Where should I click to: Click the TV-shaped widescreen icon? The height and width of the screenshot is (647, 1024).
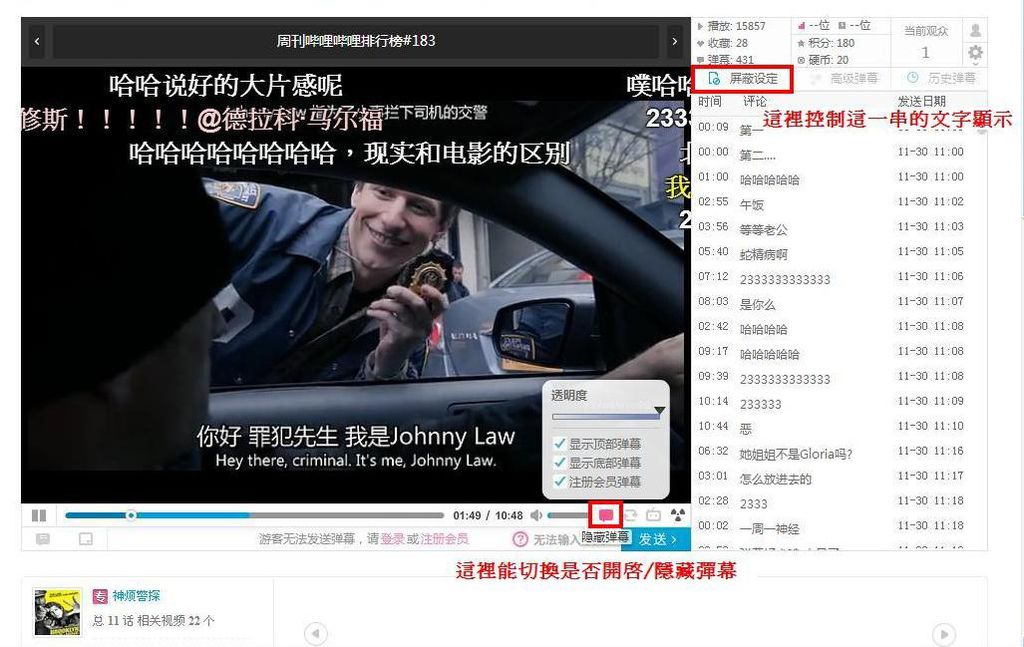654,515
